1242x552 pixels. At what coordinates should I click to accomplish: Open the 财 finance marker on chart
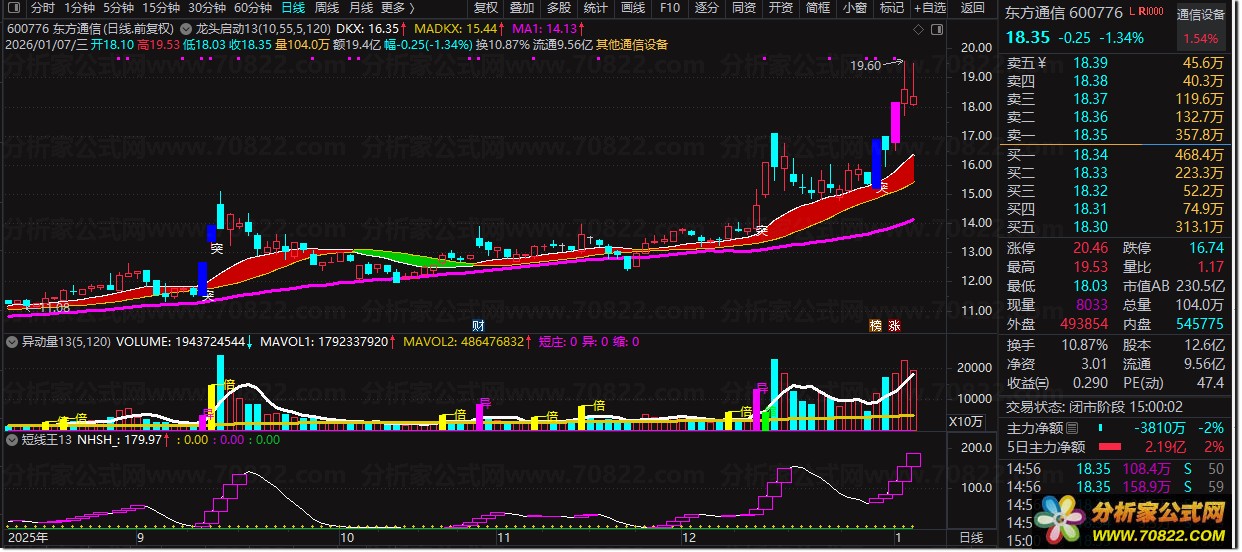[x=478, y=325]
